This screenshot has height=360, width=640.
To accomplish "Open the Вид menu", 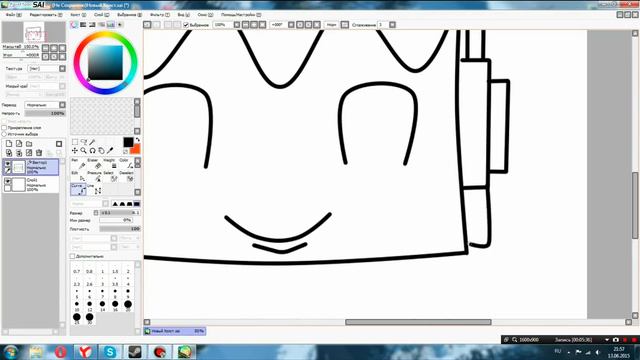I will [183, 15].
